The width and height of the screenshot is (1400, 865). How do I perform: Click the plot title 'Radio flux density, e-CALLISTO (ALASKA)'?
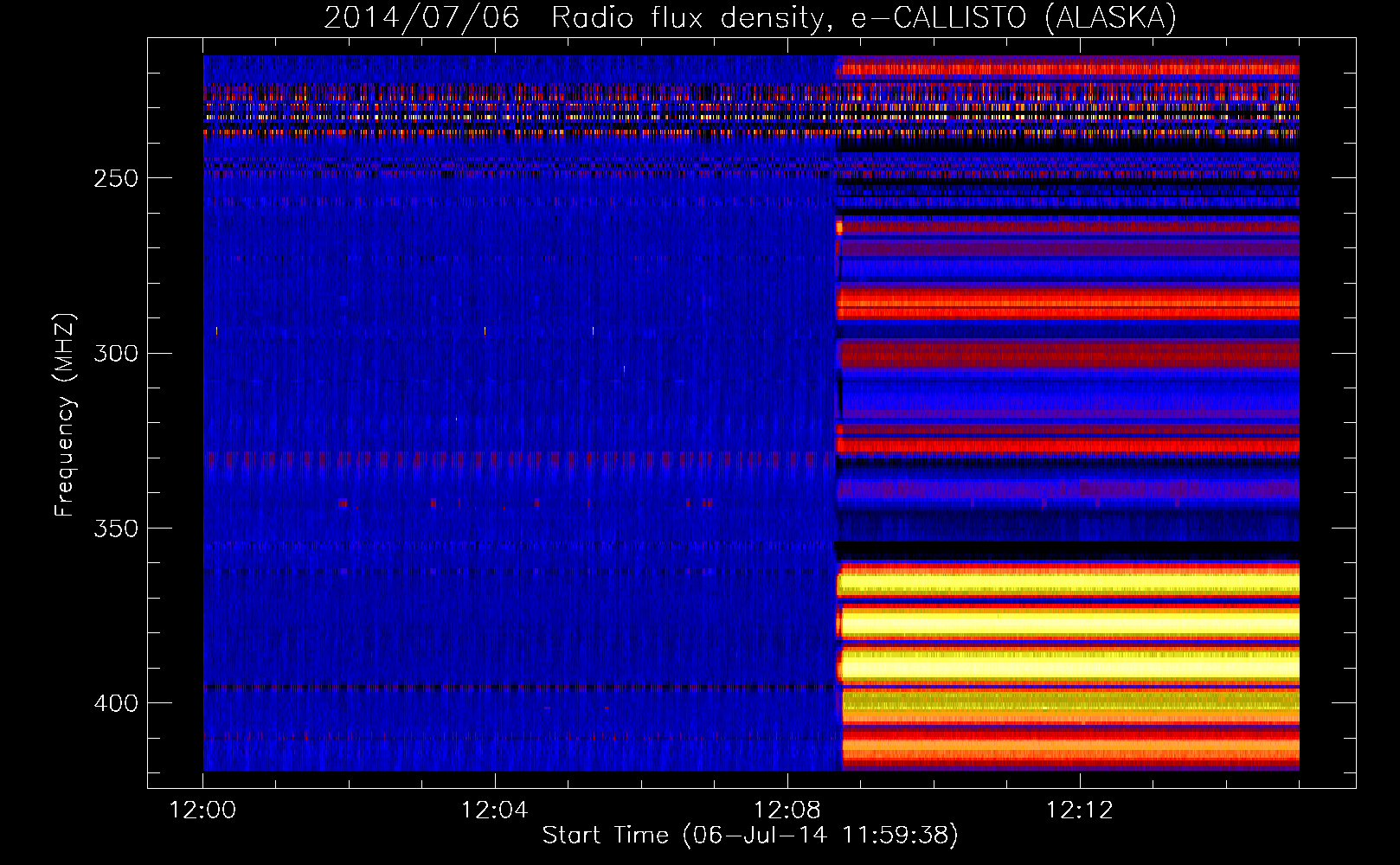click(x=864, y=18)
